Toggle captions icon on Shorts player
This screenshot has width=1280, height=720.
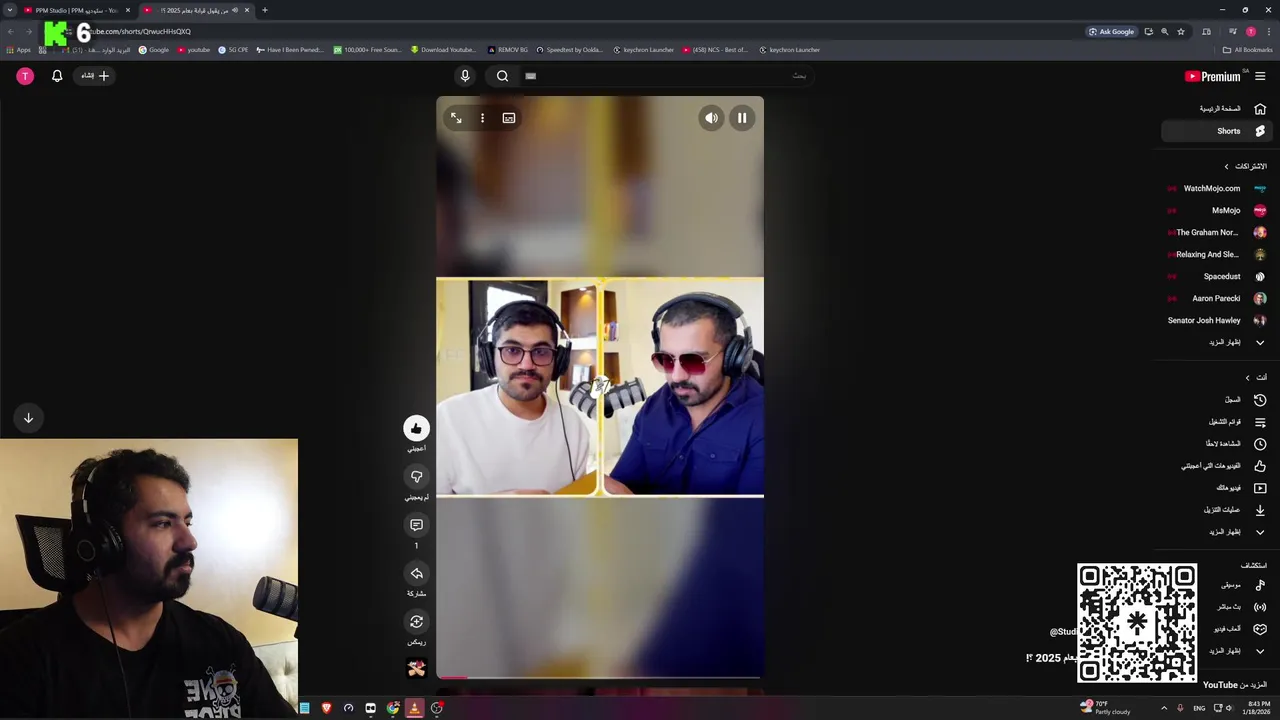point(509,118)
